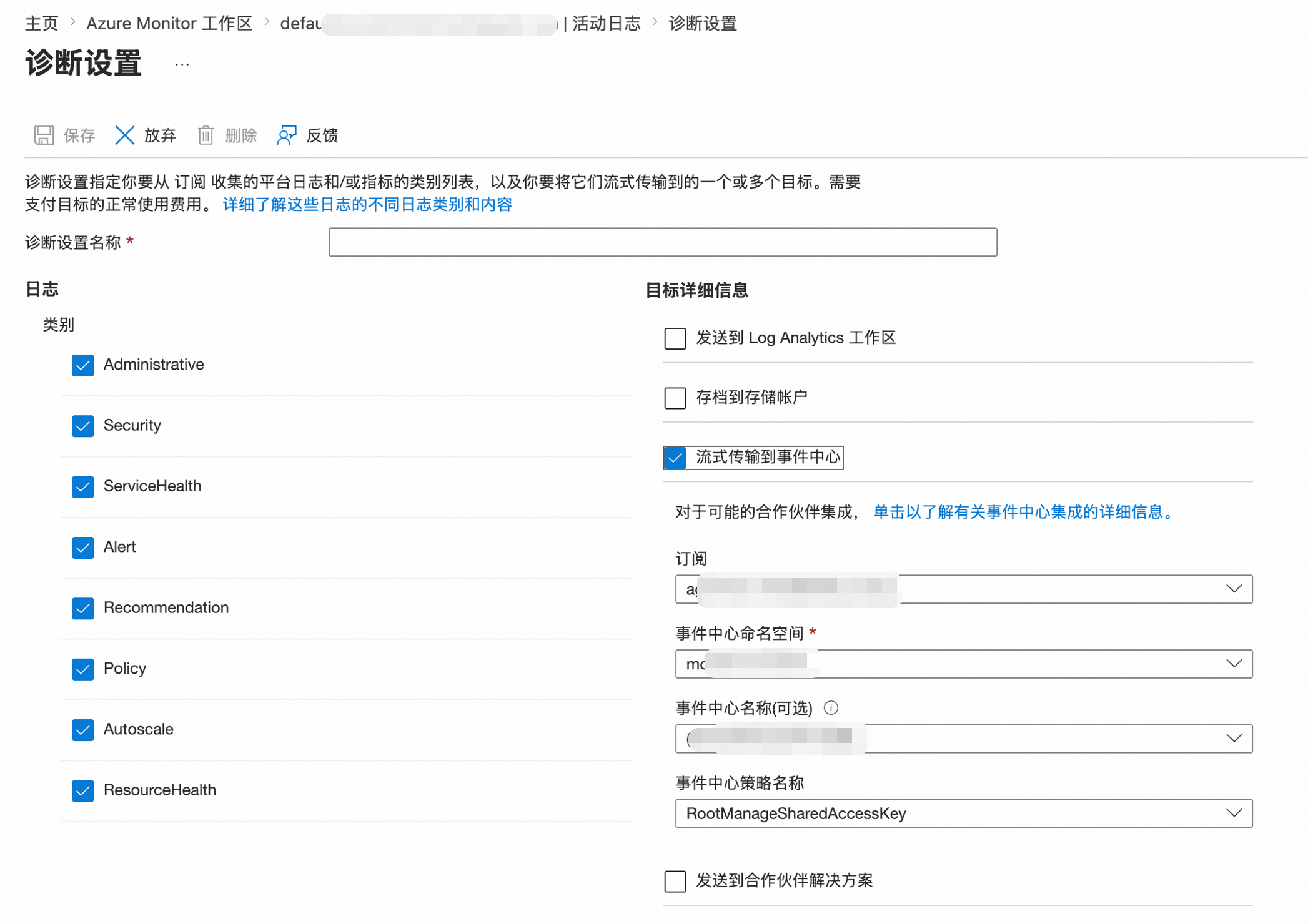Click the 反馈 button label
Viewport: 1308px width, 924px height.
[322, 135]
